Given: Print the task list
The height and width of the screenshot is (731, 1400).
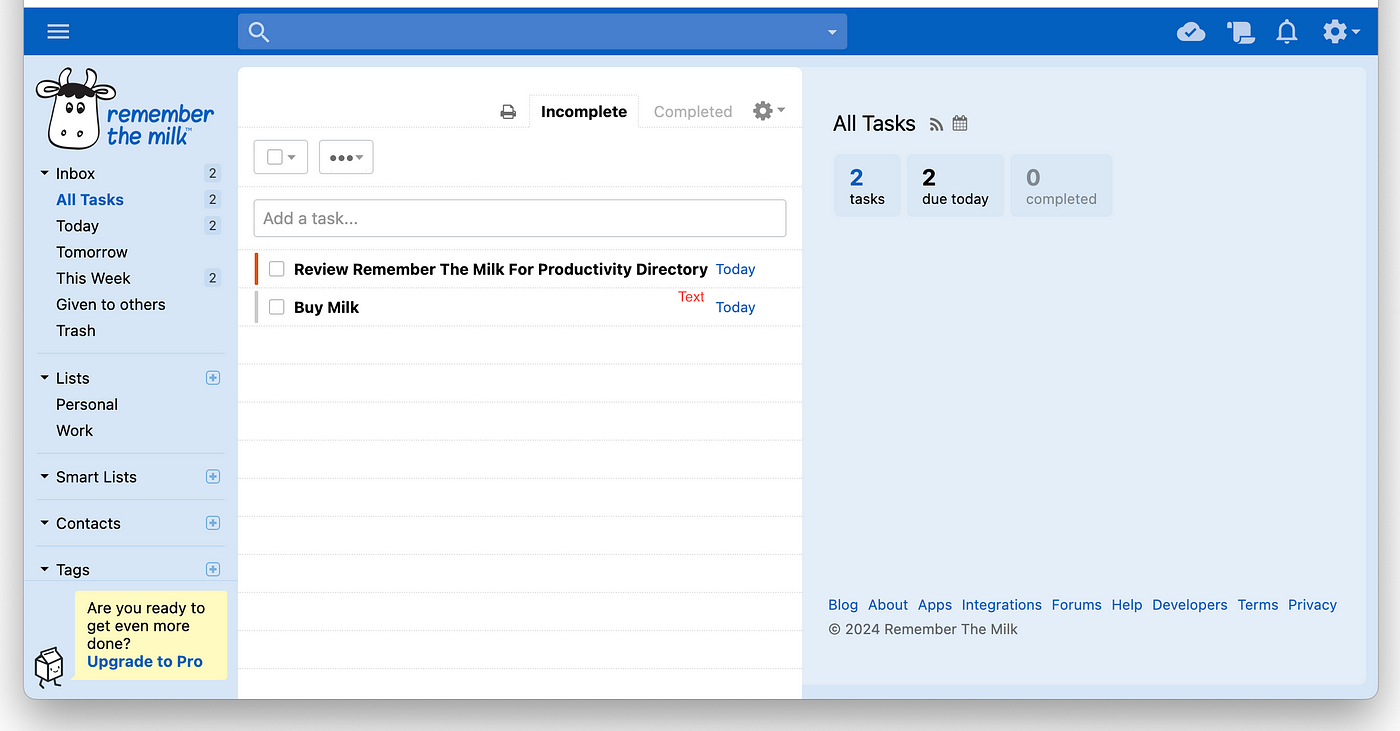Looking at the screenshot, I should click(x=508, y=112).
